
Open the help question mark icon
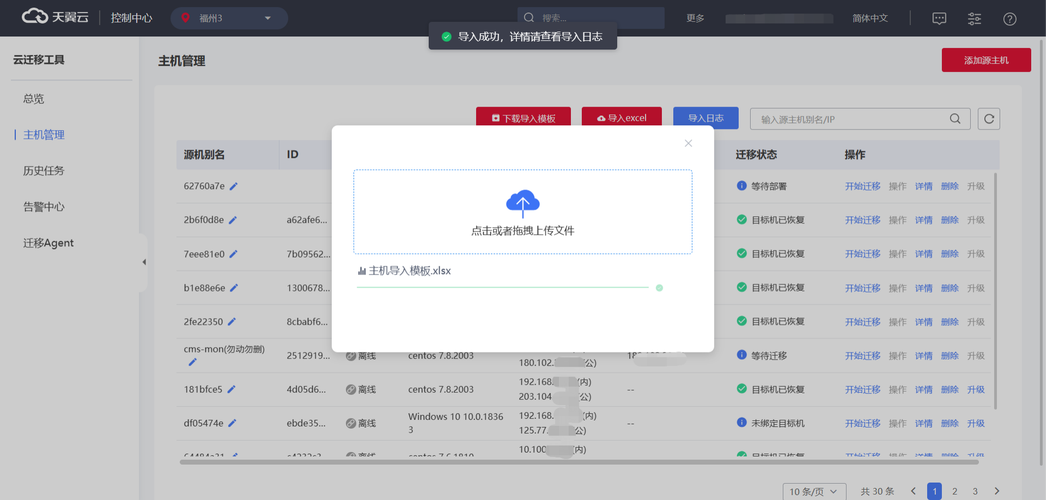[x=1010, y=19]
